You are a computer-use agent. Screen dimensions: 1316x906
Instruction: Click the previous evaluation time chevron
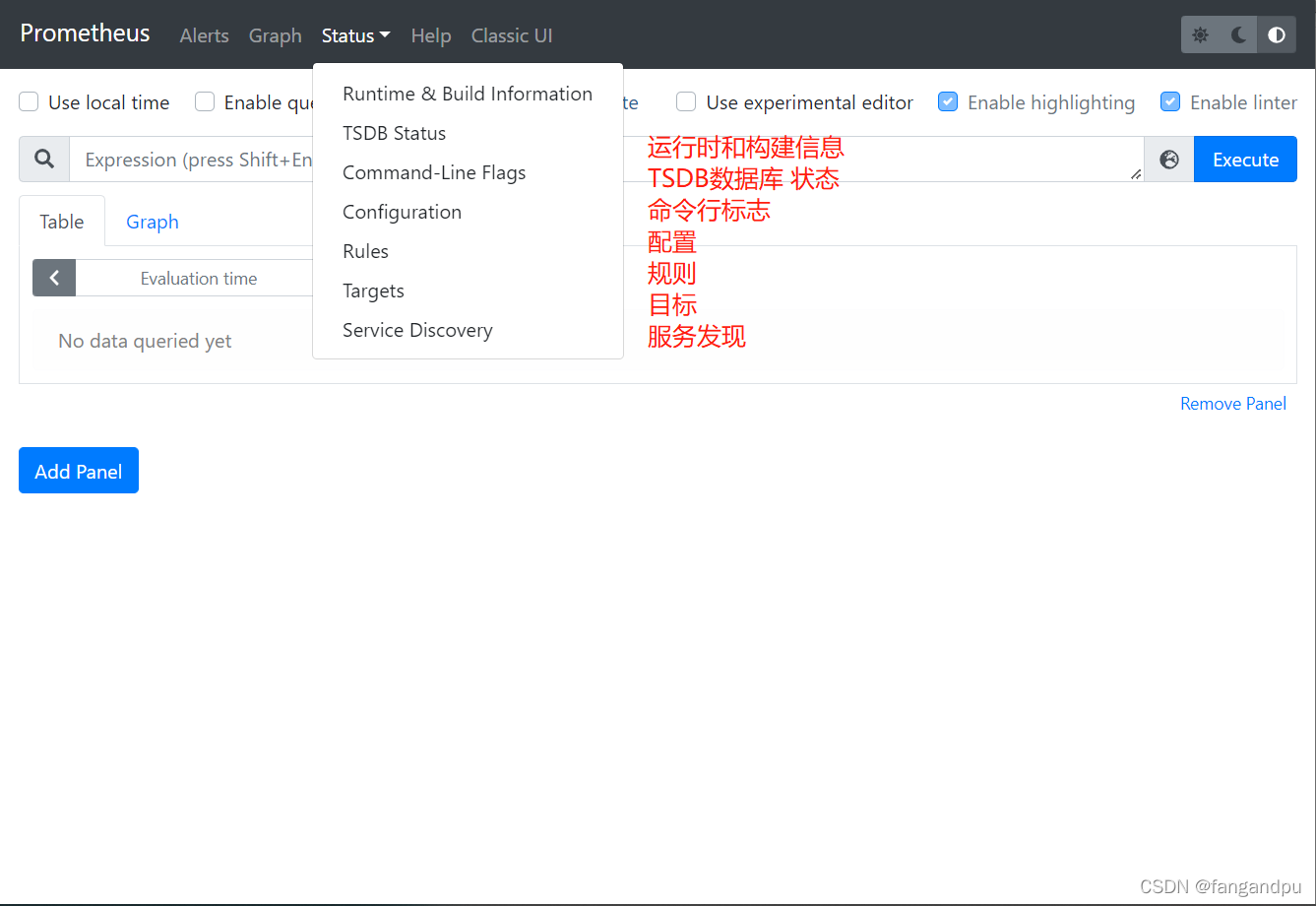[x=54, y=278]
